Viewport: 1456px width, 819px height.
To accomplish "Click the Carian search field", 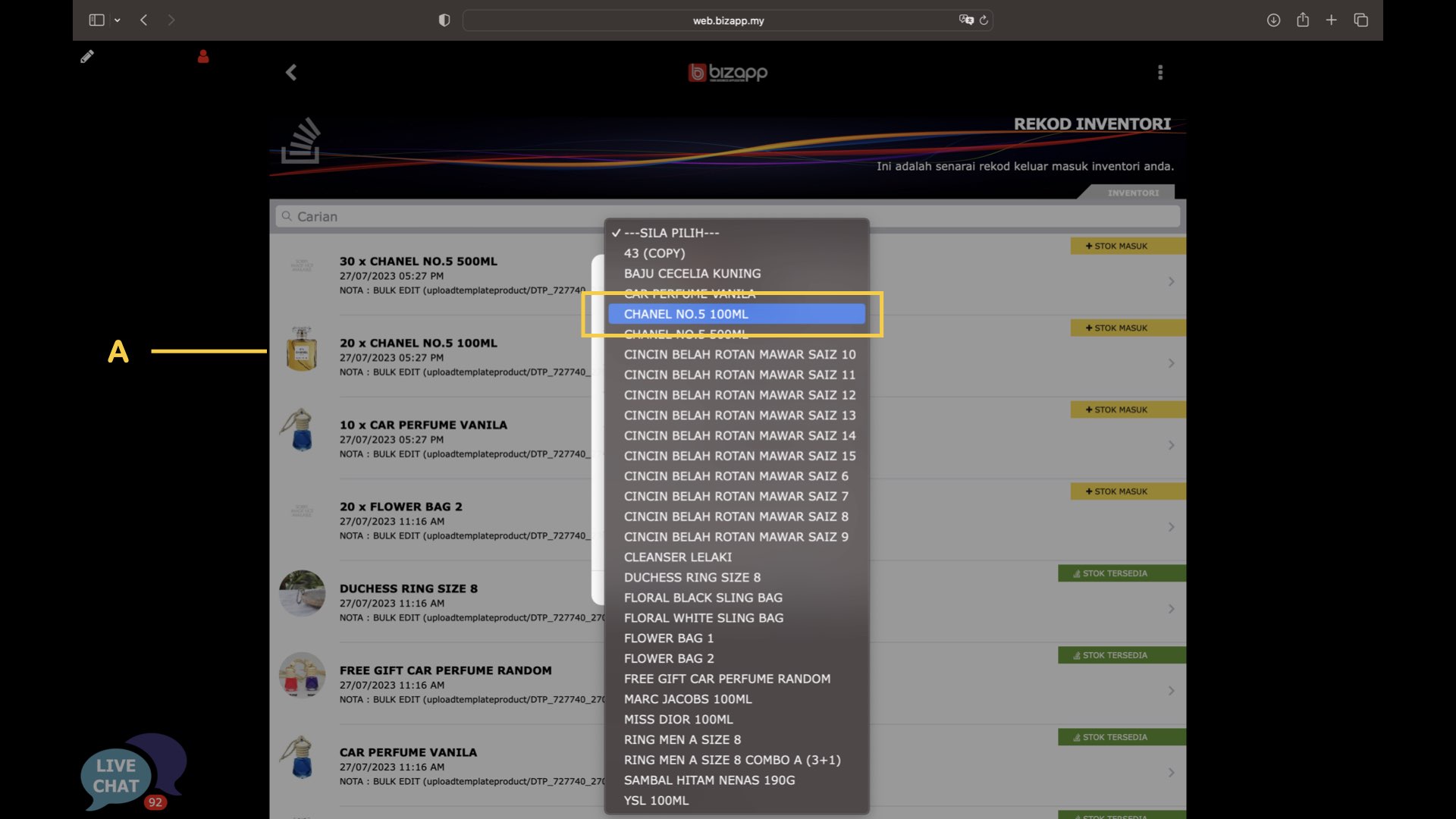I will pos(728,216).
